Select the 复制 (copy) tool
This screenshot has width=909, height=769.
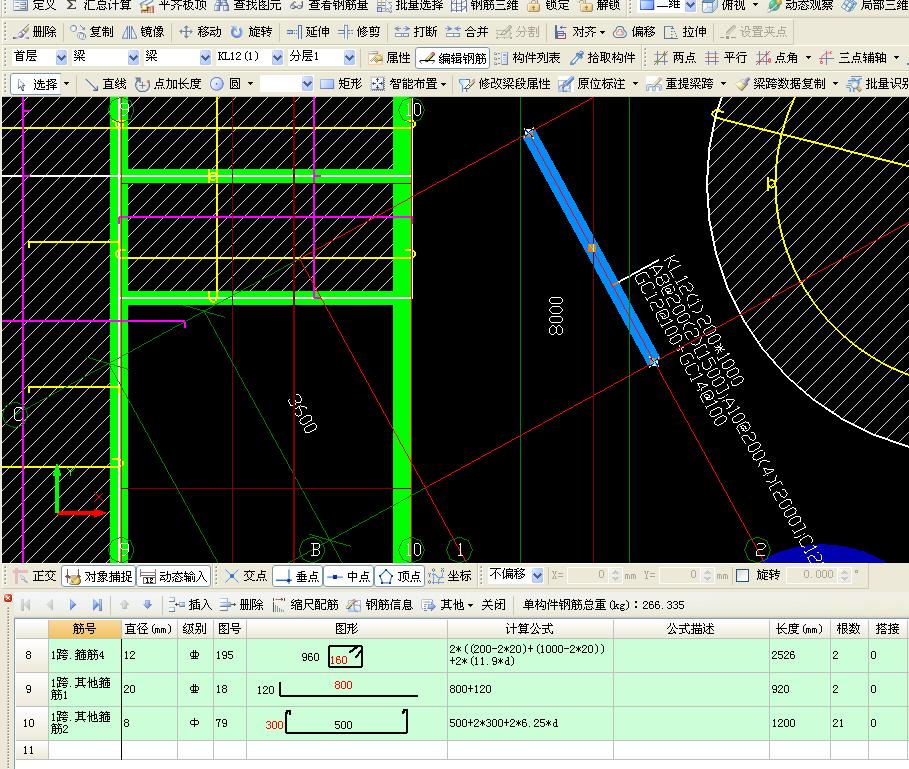point(92,32)
